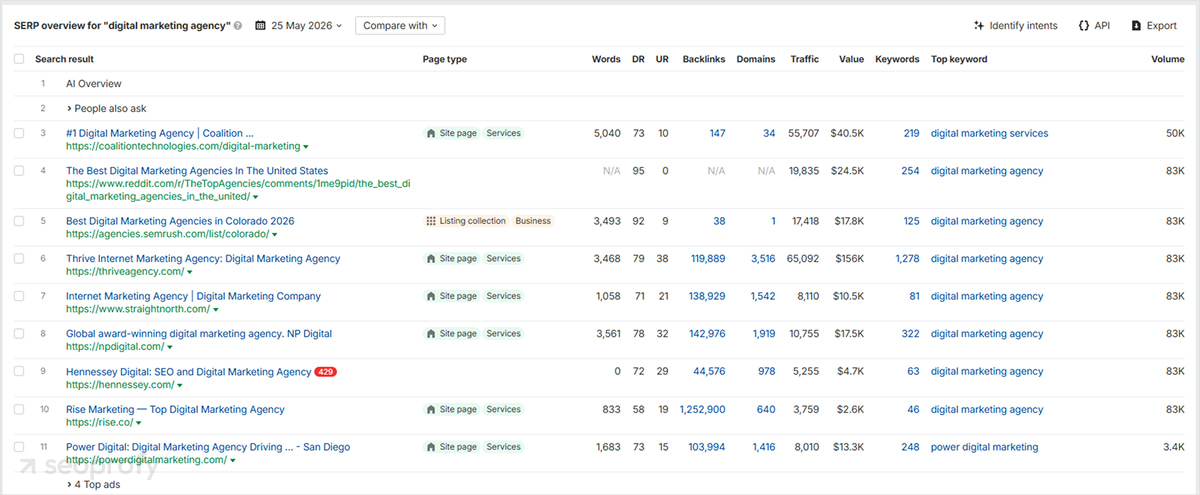The height and width of the screenshot is (495, 1200).
Task: Click the Identify intents sparkle icon
Action: (979, 26)
